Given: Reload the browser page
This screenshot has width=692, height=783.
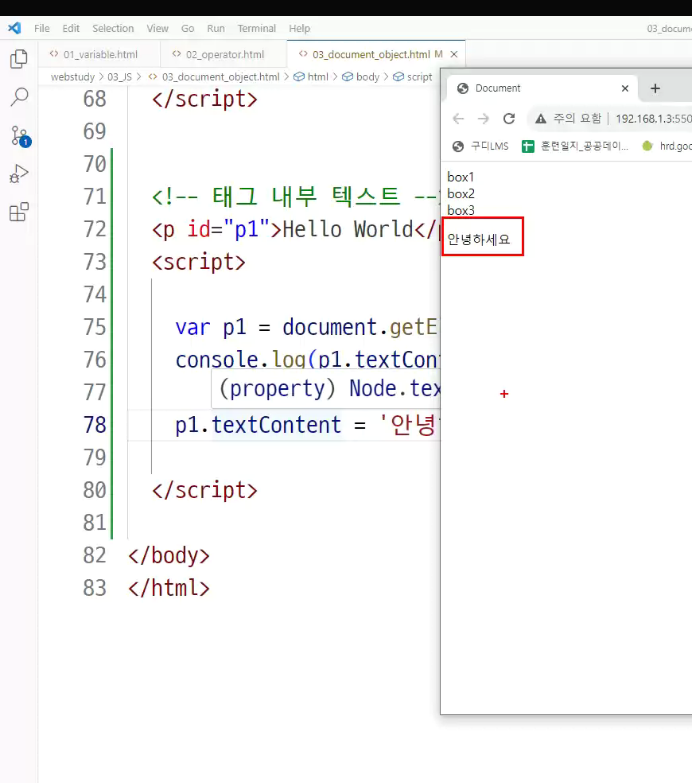Looking at the screenshot, I should (509, 119).
